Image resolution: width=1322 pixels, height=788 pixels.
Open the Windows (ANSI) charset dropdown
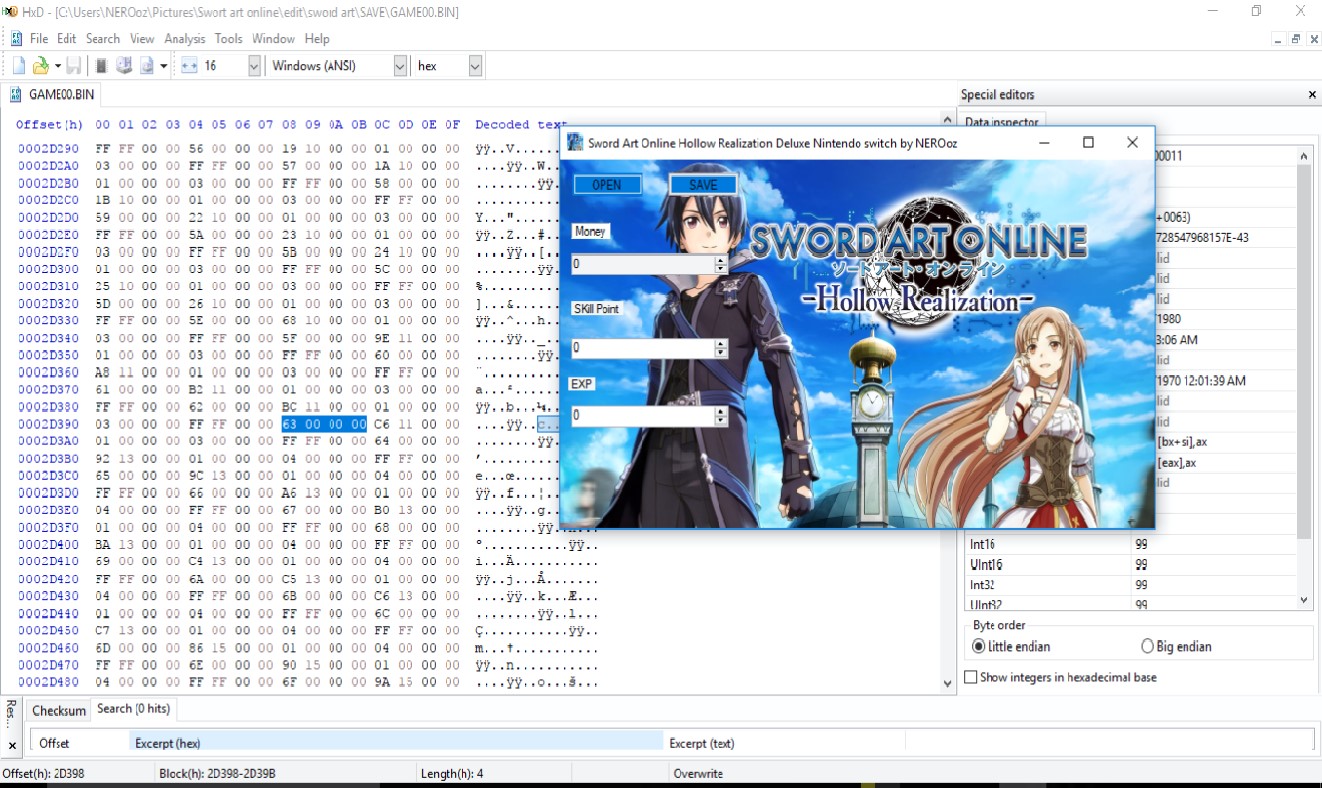(400, 66)
